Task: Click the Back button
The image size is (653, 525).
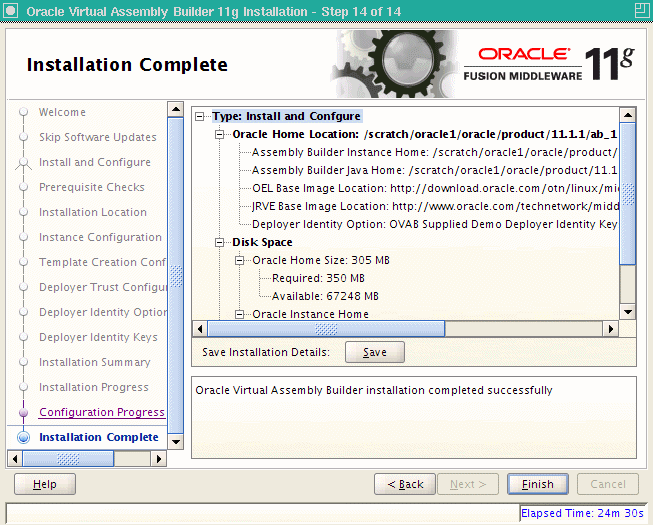Action: [x=405, y=484]
